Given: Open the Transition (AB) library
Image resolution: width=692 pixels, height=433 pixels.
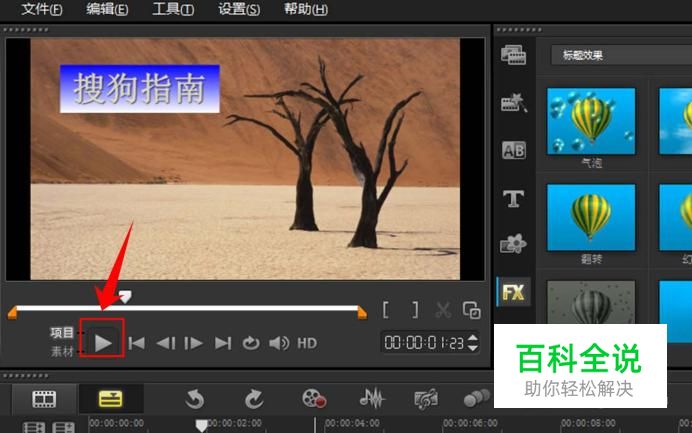Looking at the screenshot, I should tap(514, 151).
